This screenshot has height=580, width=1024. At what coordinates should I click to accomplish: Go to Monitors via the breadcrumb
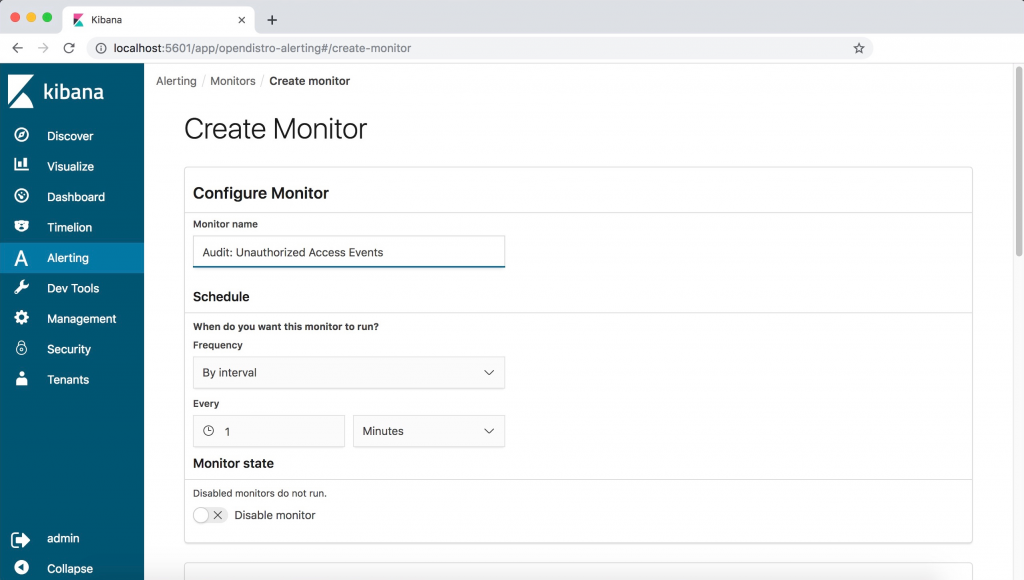coord(233,81)
